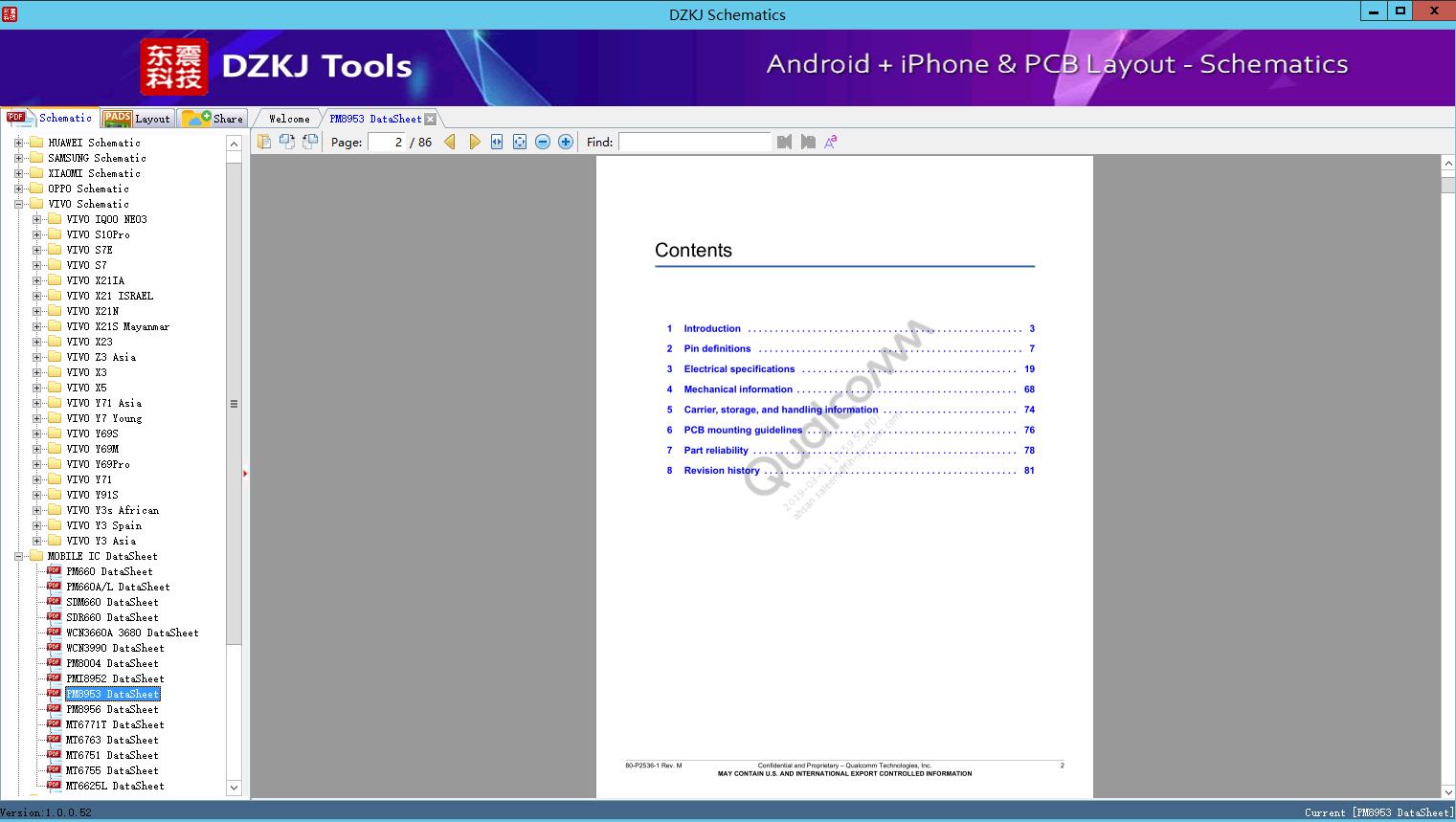This screenshot has height=822, width=1456.
Task: Click page number input field
Action: pos(387,142)
